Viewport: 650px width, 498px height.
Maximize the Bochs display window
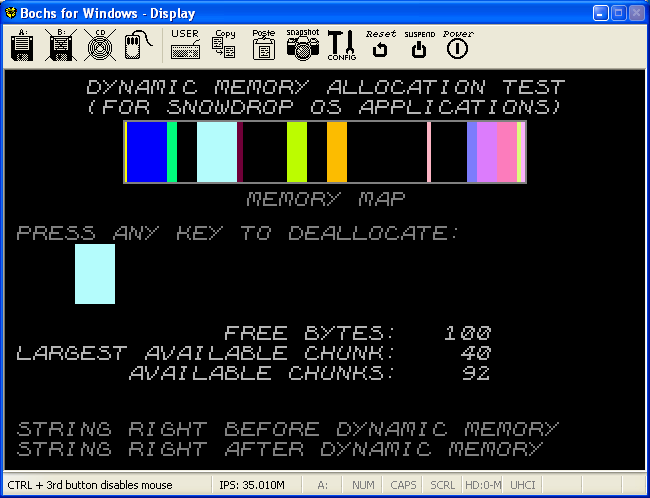(618, 13)
